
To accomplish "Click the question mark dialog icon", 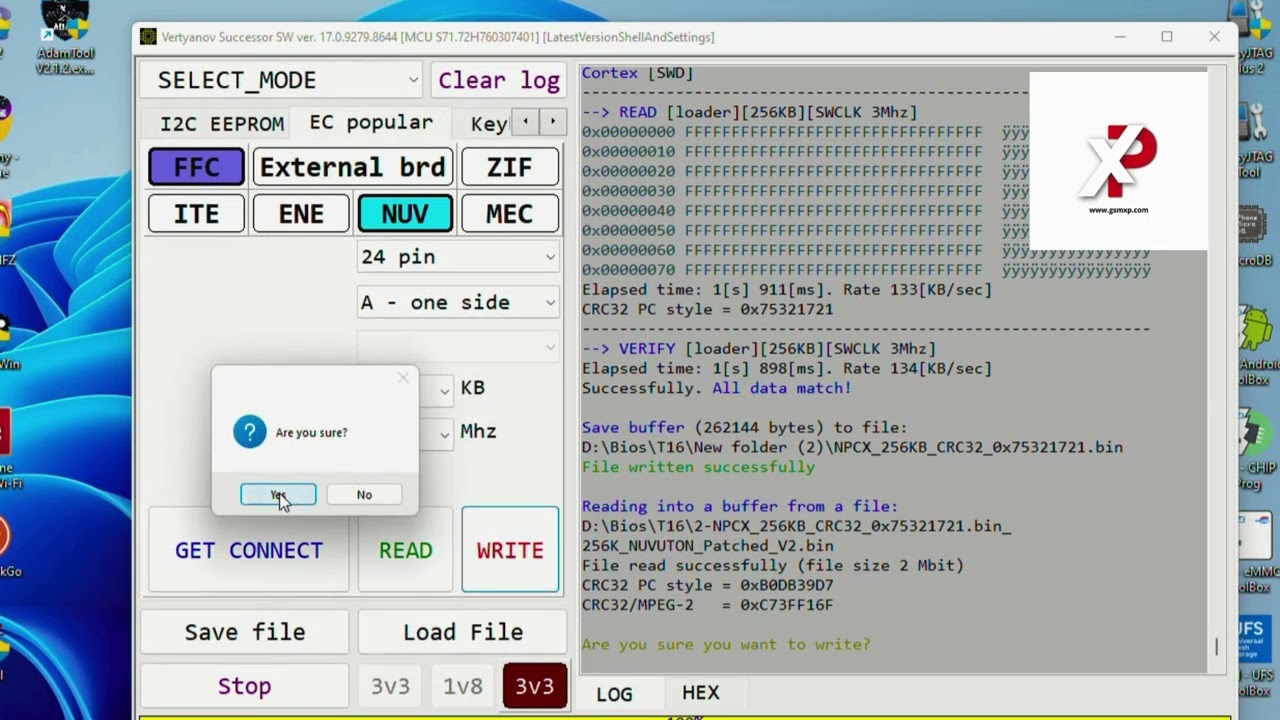I will coord(250,432).
